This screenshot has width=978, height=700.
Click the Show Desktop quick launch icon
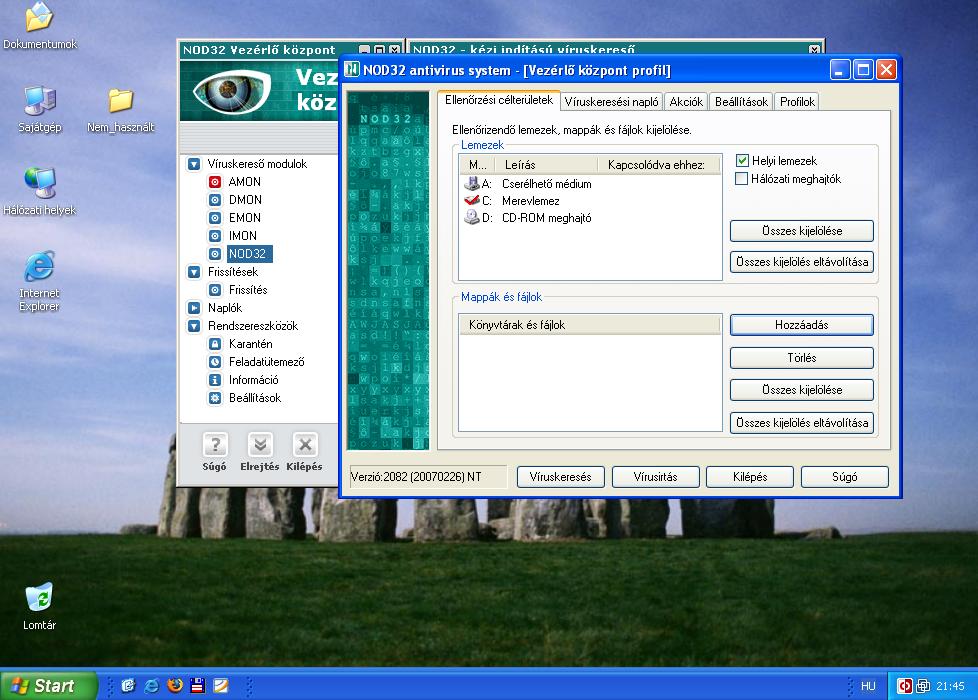click(128, 686)
